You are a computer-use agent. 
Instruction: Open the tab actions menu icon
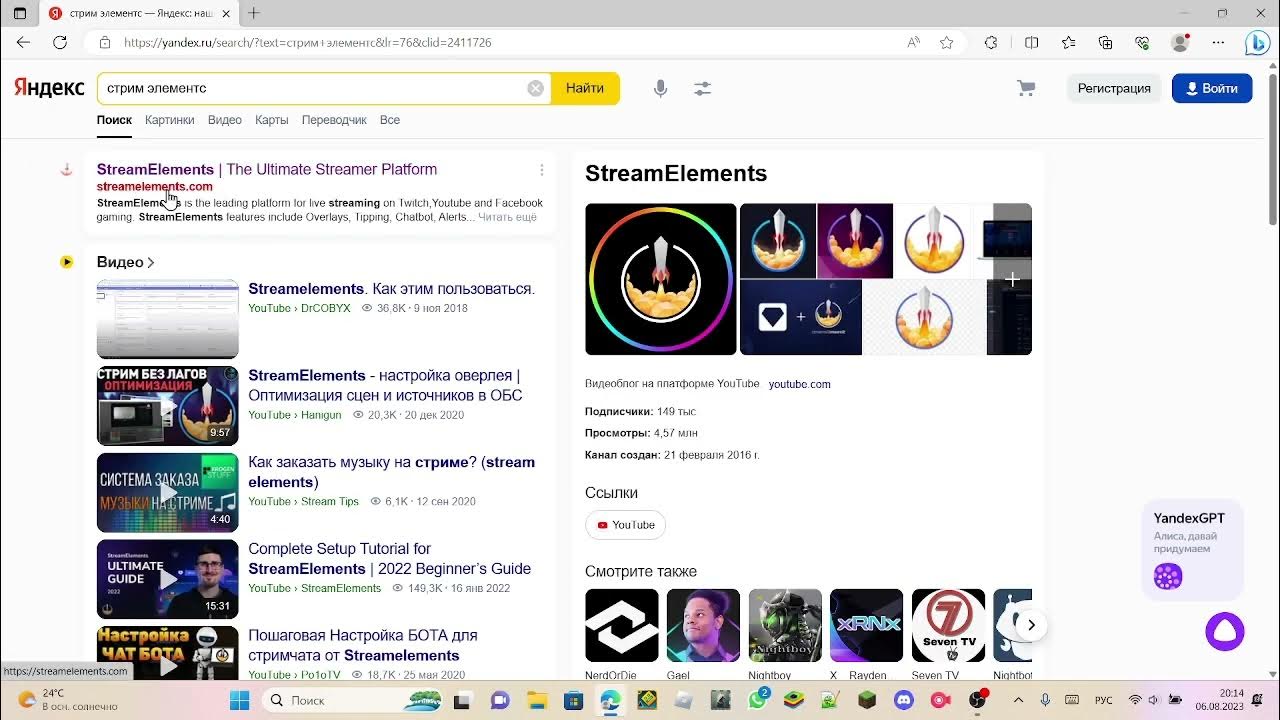point(20,13)
